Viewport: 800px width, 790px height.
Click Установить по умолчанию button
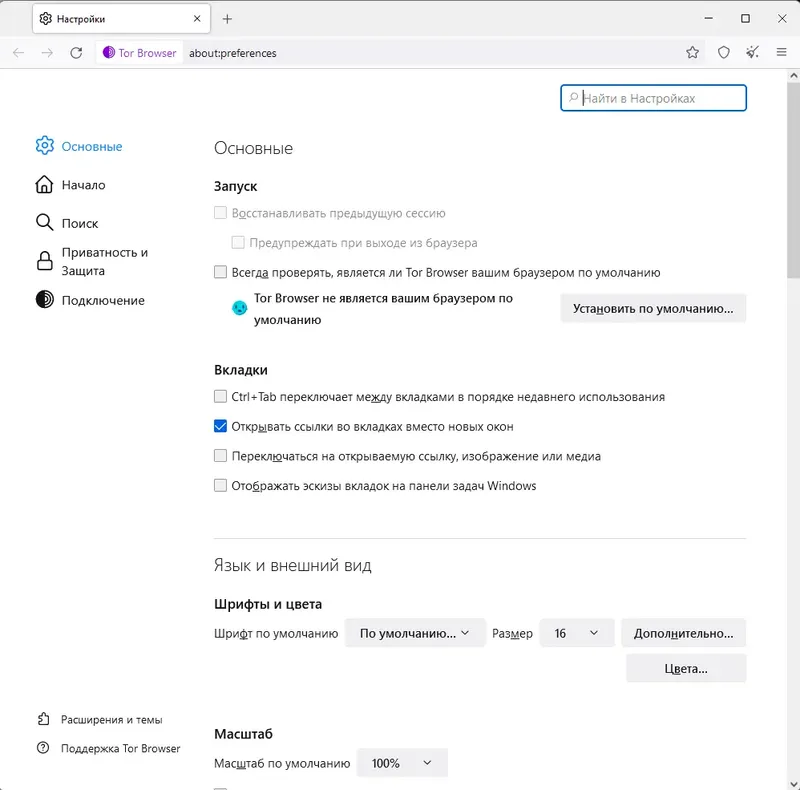[x=653, y=308]
